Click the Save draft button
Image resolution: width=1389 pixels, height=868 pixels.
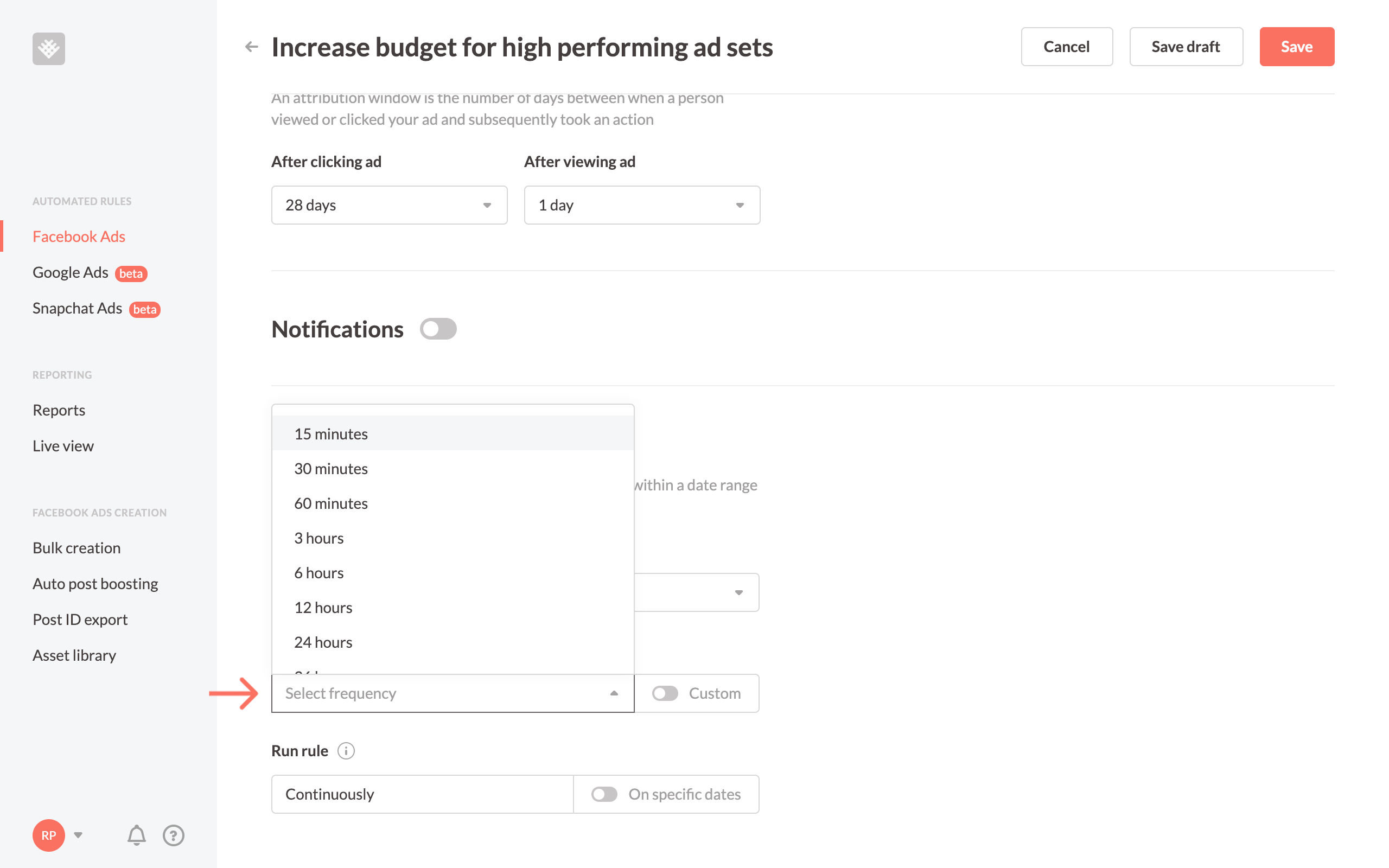point(1185,46)
